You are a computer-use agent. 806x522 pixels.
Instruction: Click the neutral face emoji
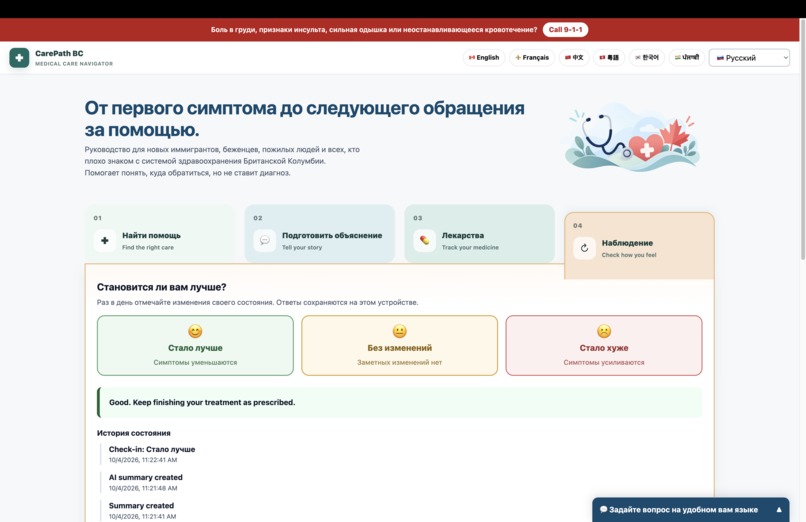pyautogui.click(x=399, y=331)
